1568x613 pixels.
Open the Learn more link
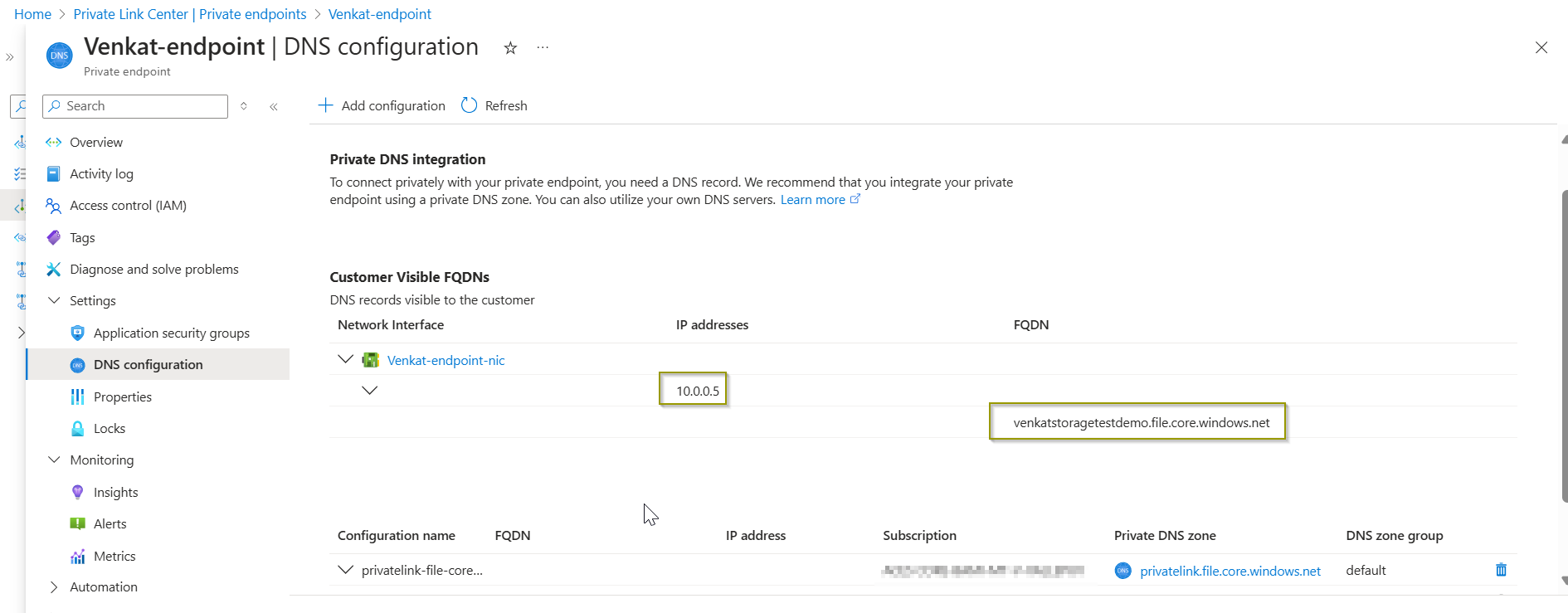820,200
